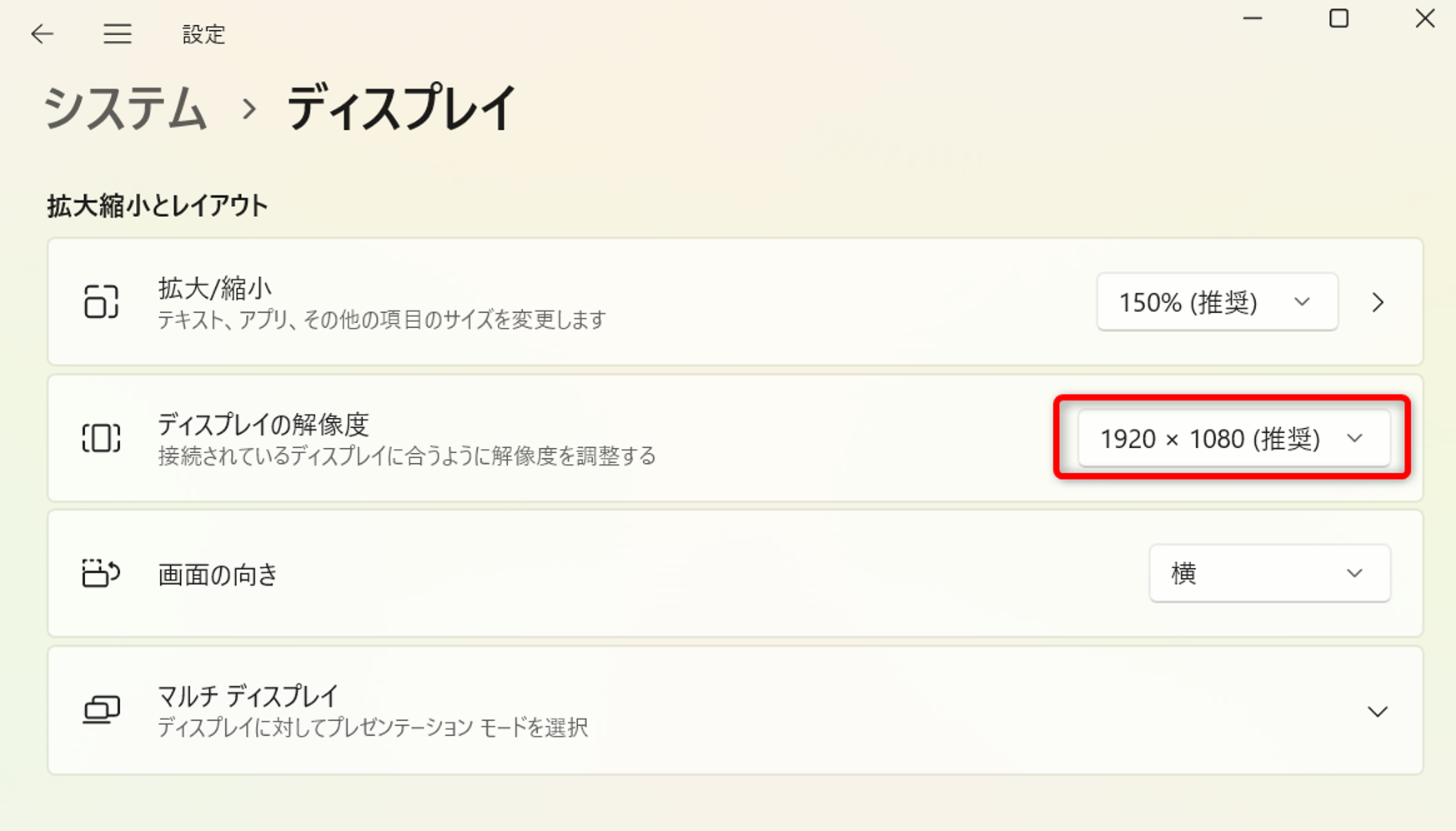Close the Settings window
Image resolution: width=1456 pixels, height=831 pixels.
1424,18
